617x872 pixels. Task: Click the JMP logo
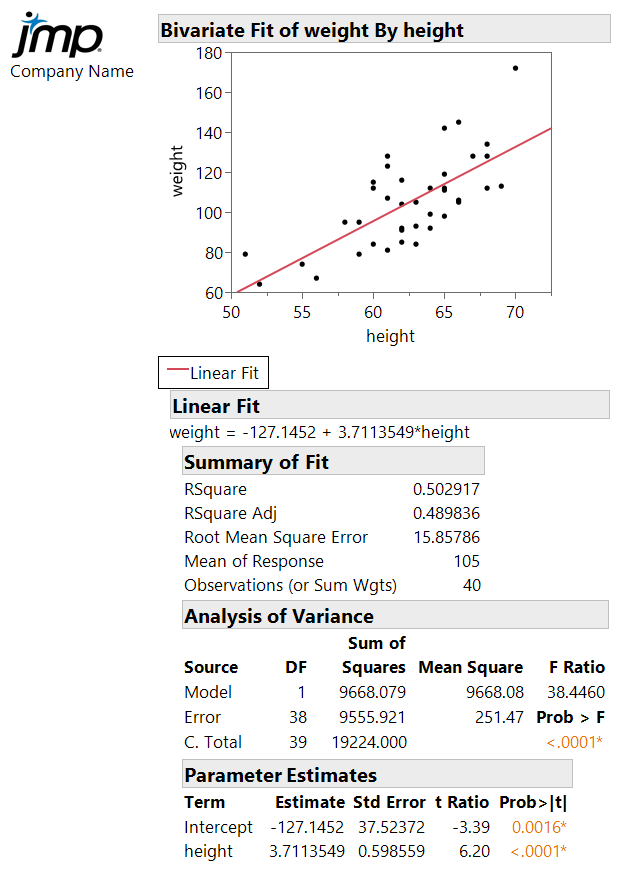58,37
